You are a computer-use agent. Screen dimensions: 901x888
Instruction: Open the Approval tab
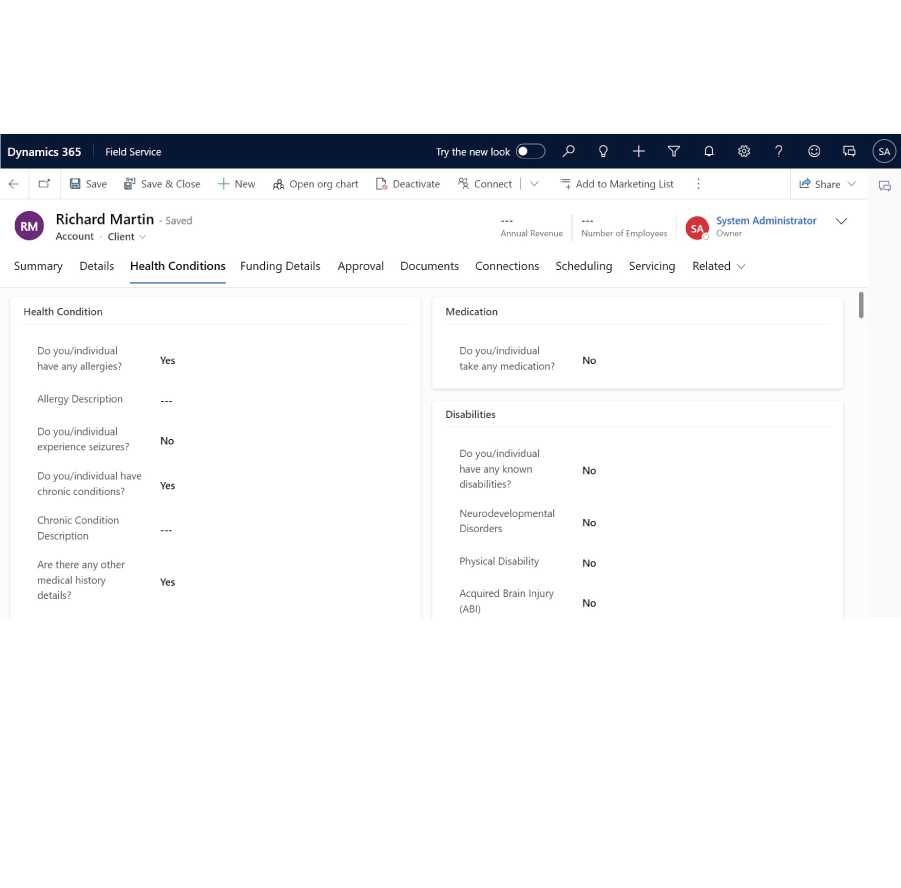pos(360,266)
